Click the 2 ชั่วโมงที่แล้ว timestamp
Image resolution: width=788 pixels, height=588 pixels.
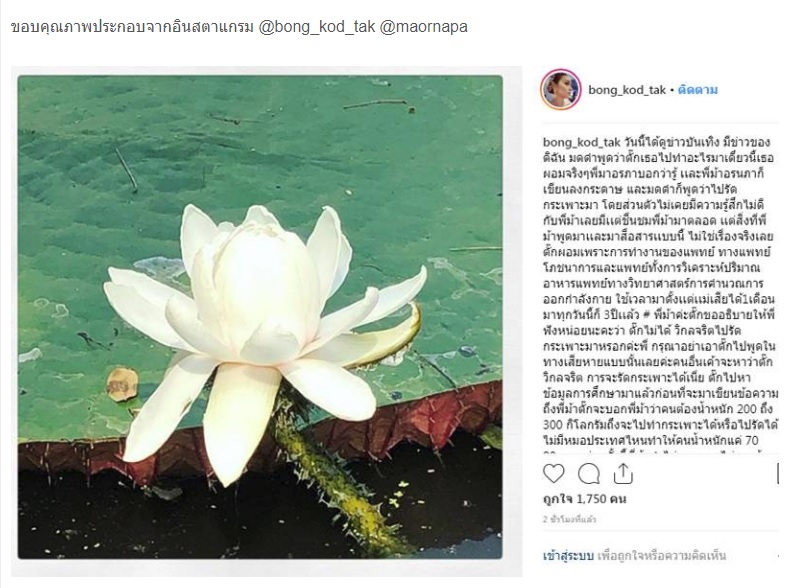(571, 520)
